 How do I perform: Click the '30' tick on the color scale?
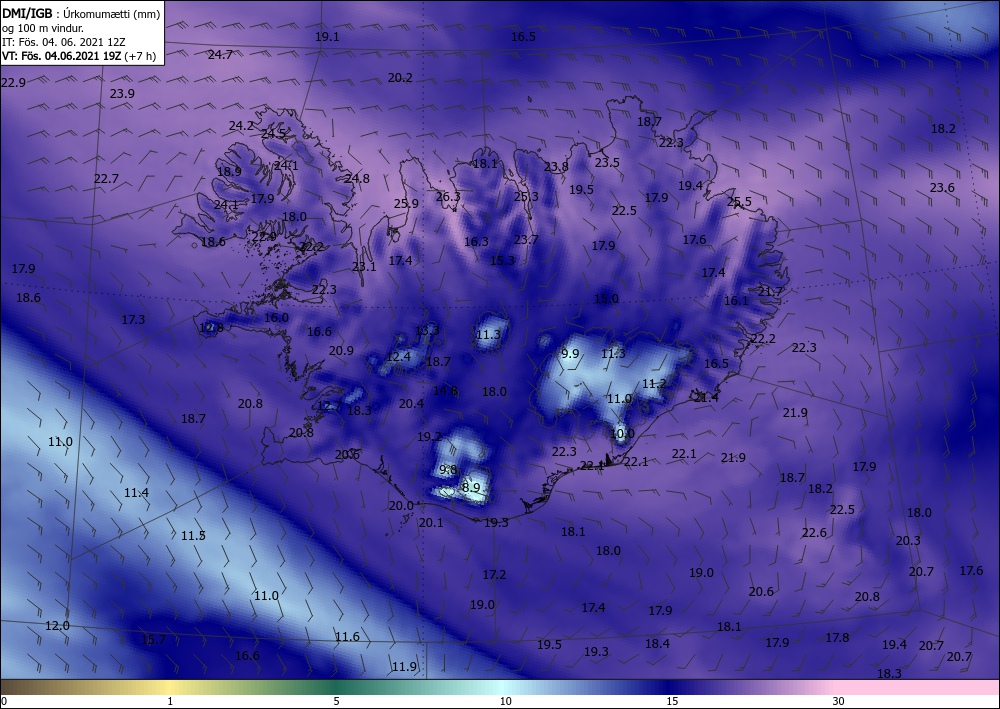pyautogui.click(x=838, y=701)
